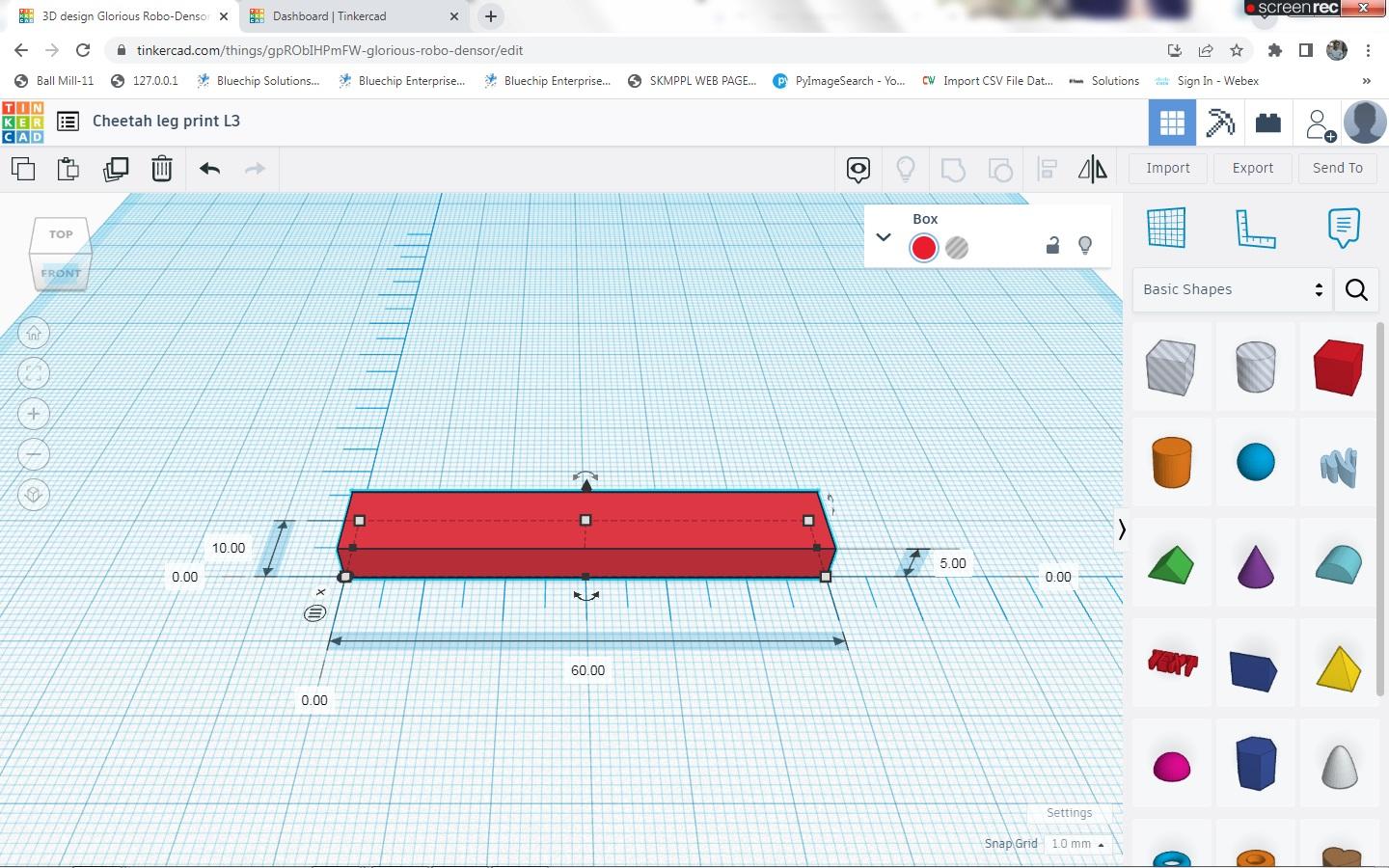Click the Duplicate and repeat icon
The width and height of the screenshot is (1389, 868).
(116, 169)
